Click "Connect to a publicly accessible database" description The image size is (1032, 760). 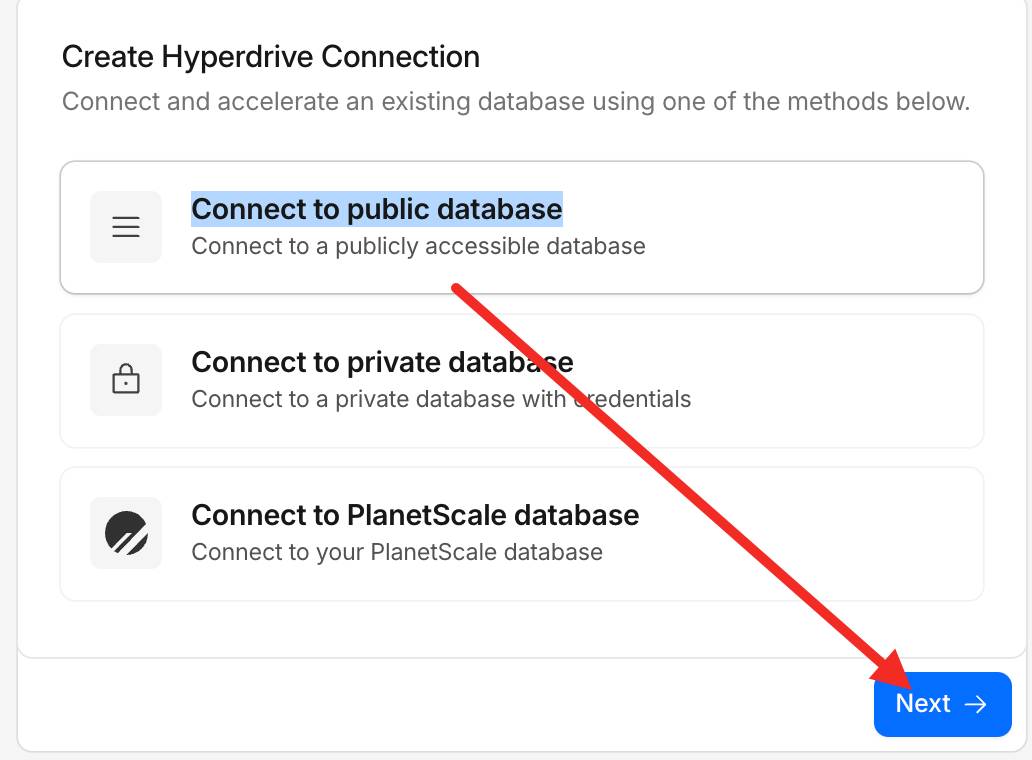pos(418,246)
